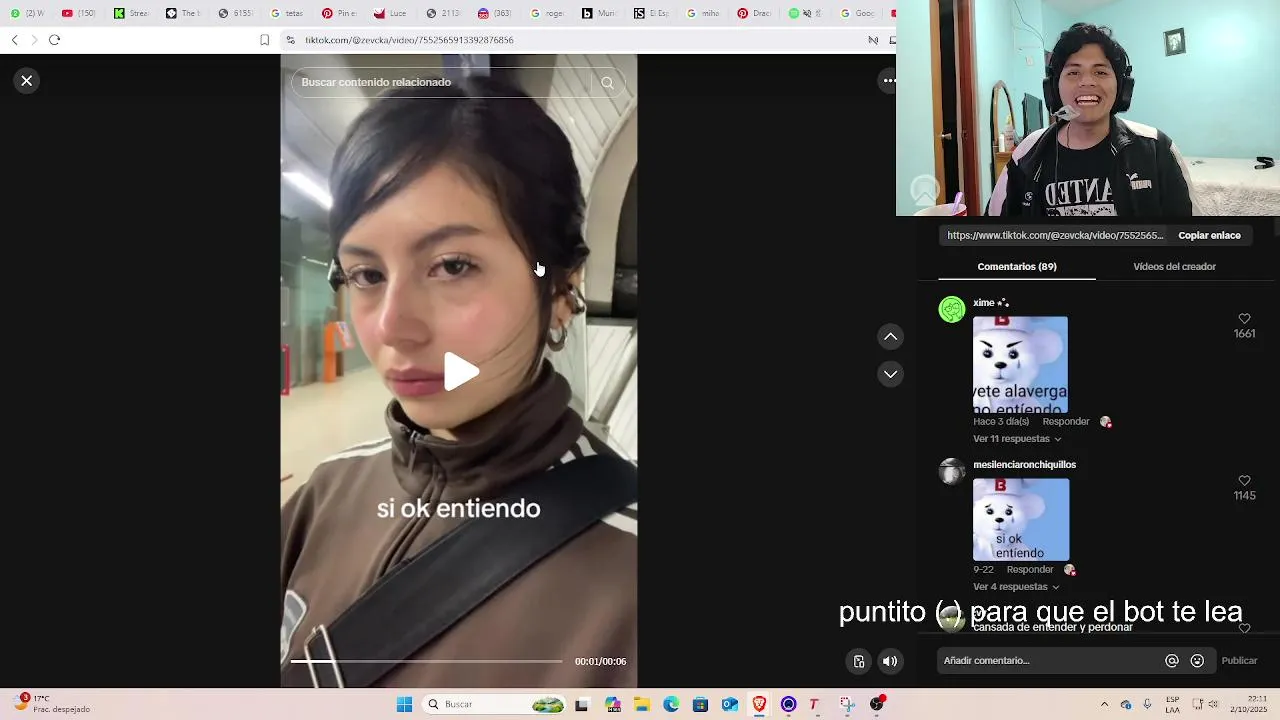
Task: Open File Explorer from the taskbar
Action: point(641,705)
